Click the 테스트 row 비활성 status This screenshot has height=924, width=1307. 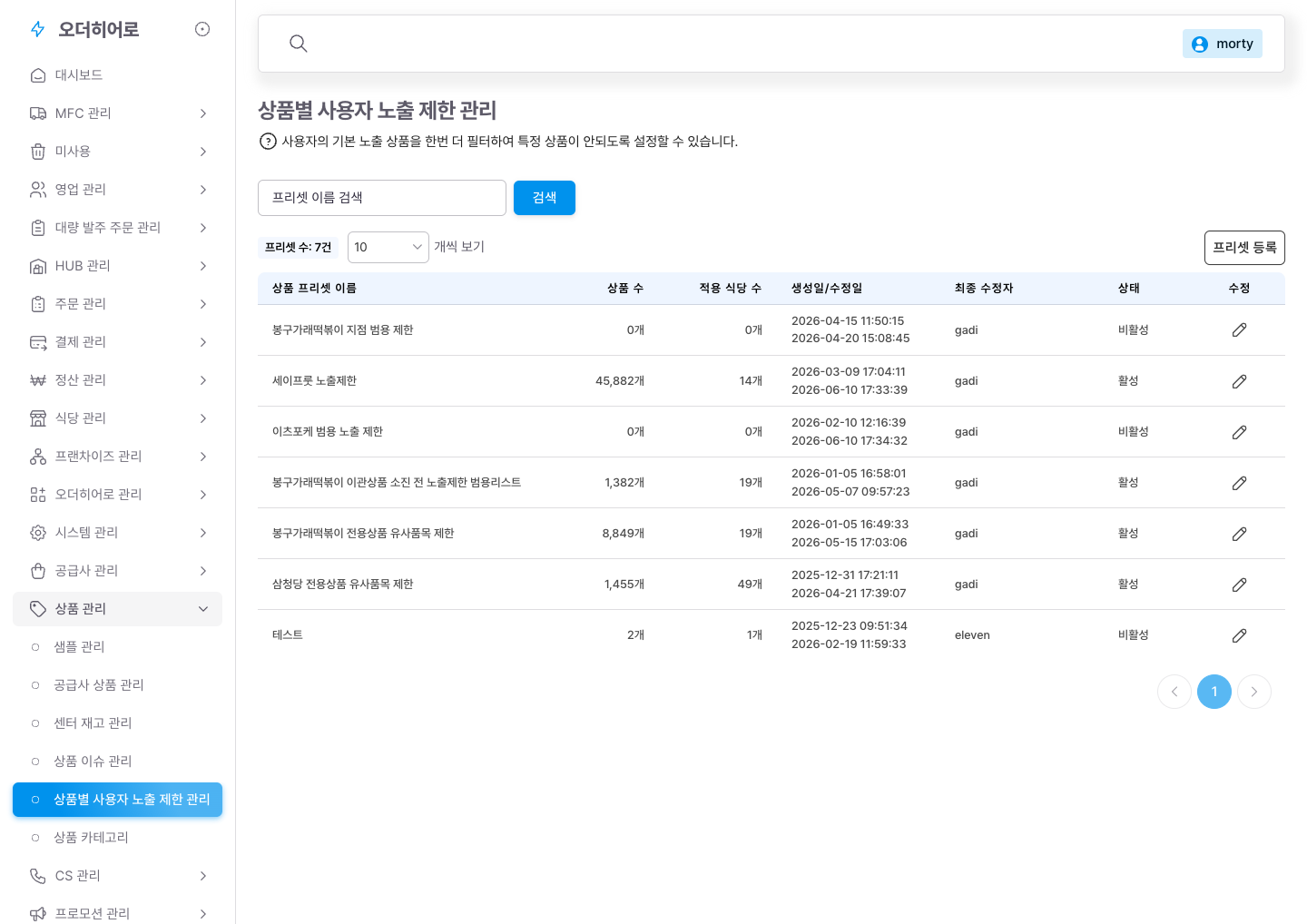pos(1134,635)
